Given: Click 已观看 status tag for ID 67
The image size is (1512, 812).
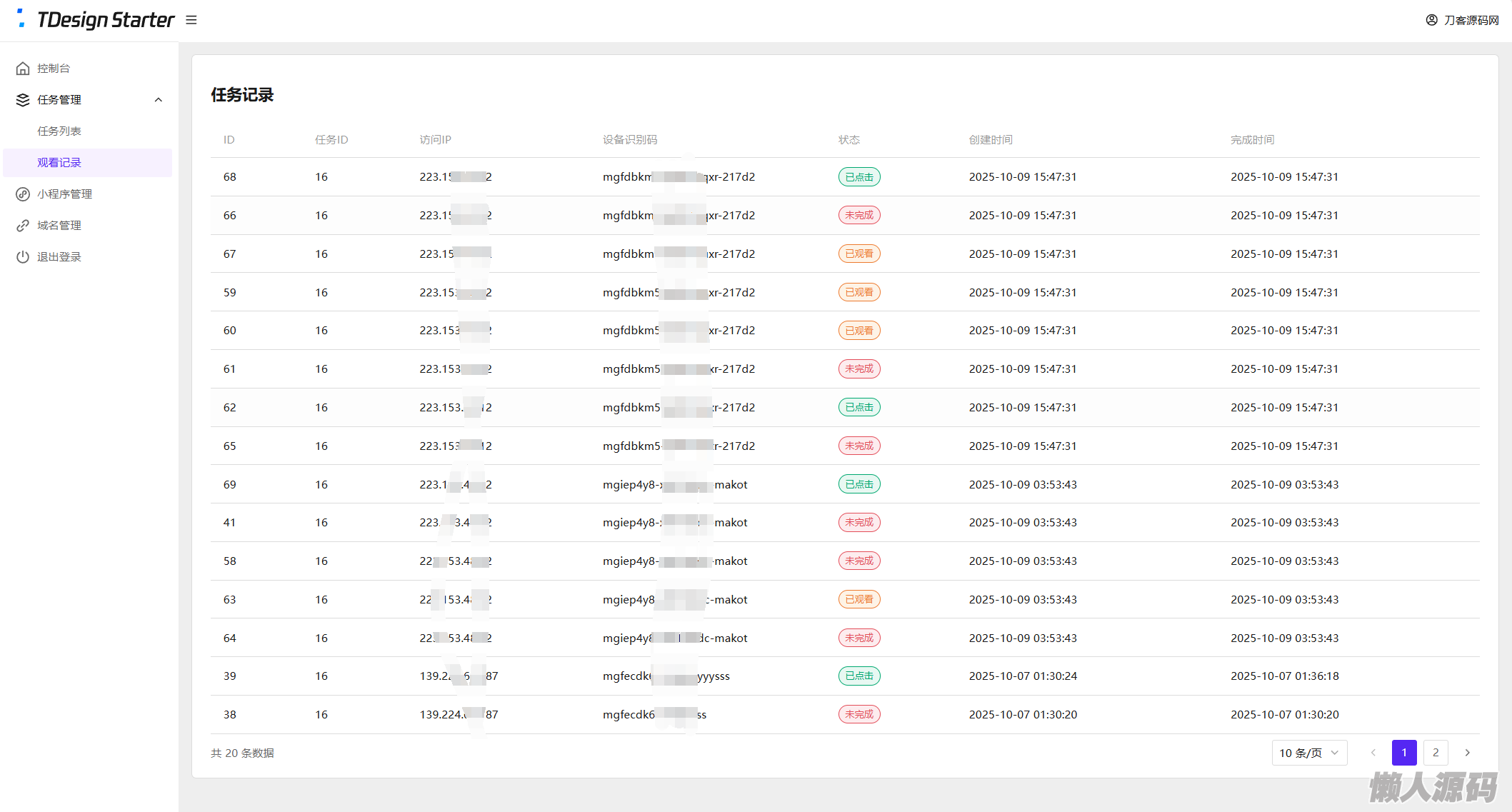Looking at the screenshot, I should click(858, 254).
